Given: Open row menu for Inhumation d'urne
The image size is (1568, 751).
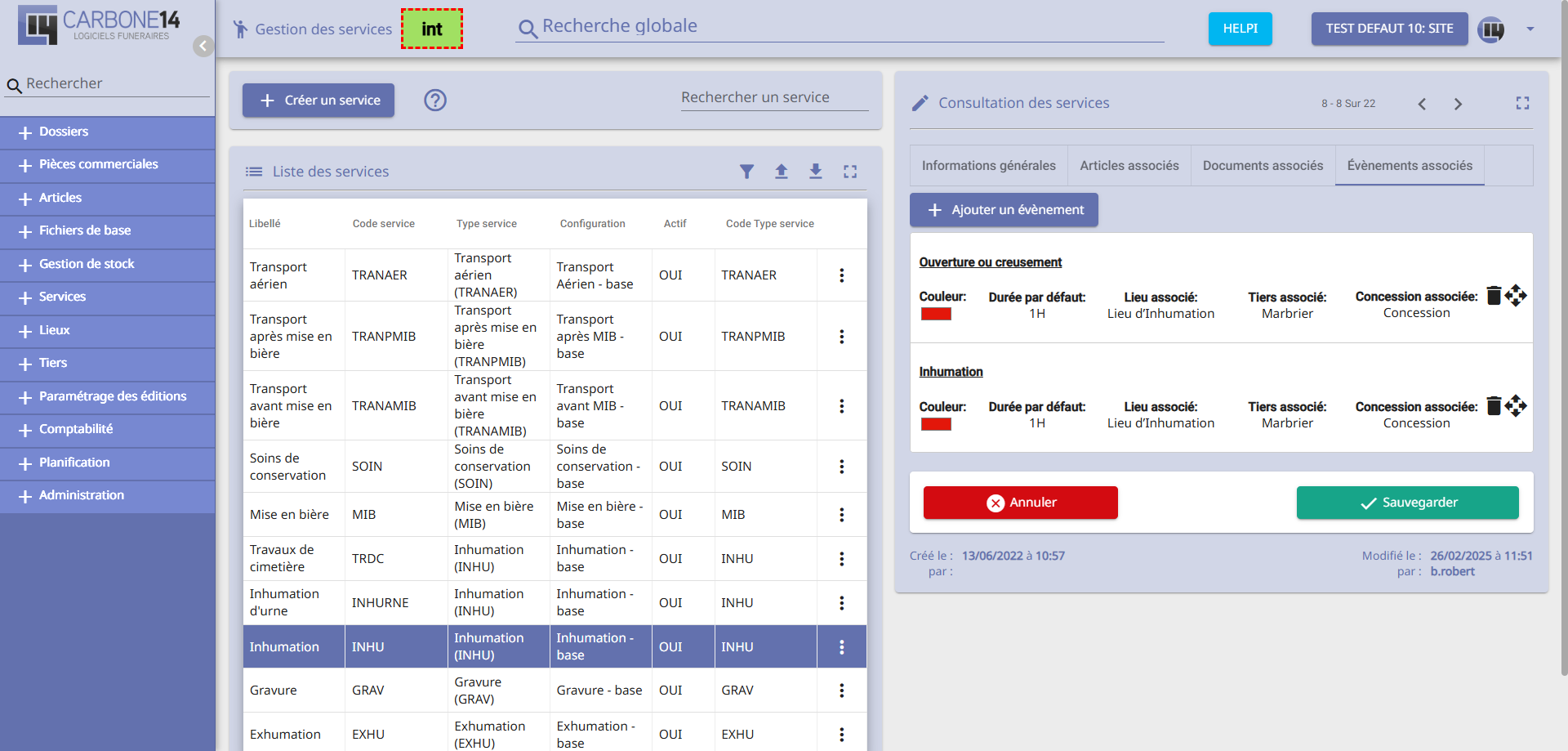Looking at the screenshot, I should coord(841,603).
